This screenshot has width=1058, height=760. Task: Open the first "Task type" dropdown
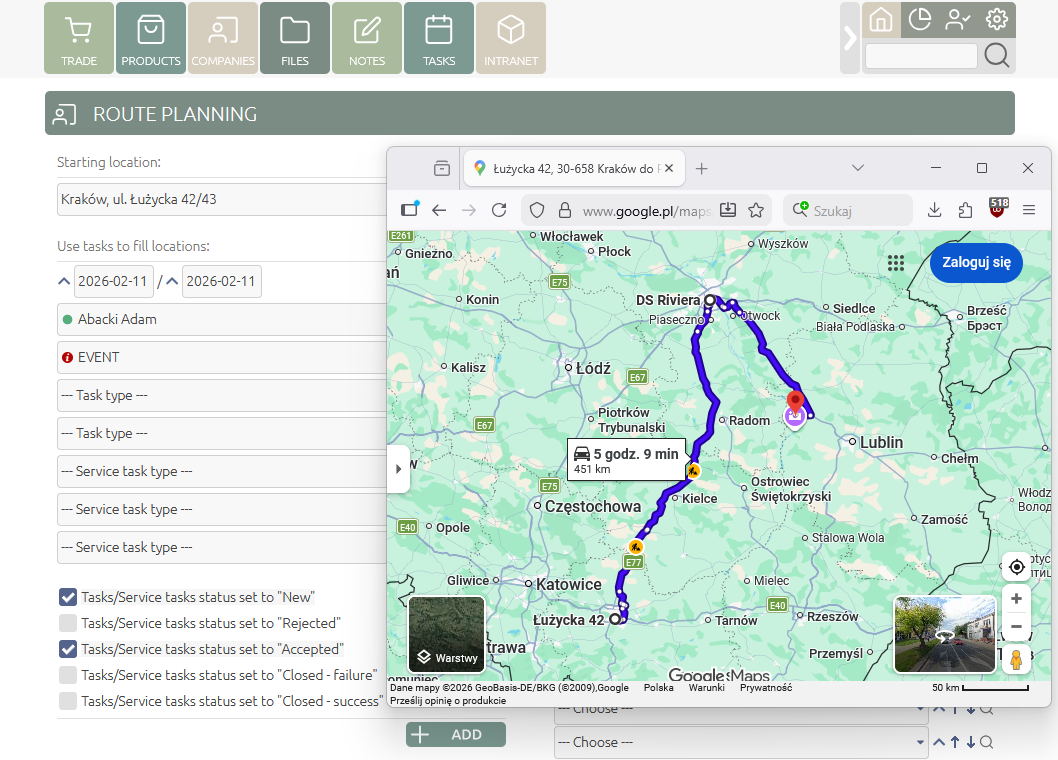click(220, 395)
